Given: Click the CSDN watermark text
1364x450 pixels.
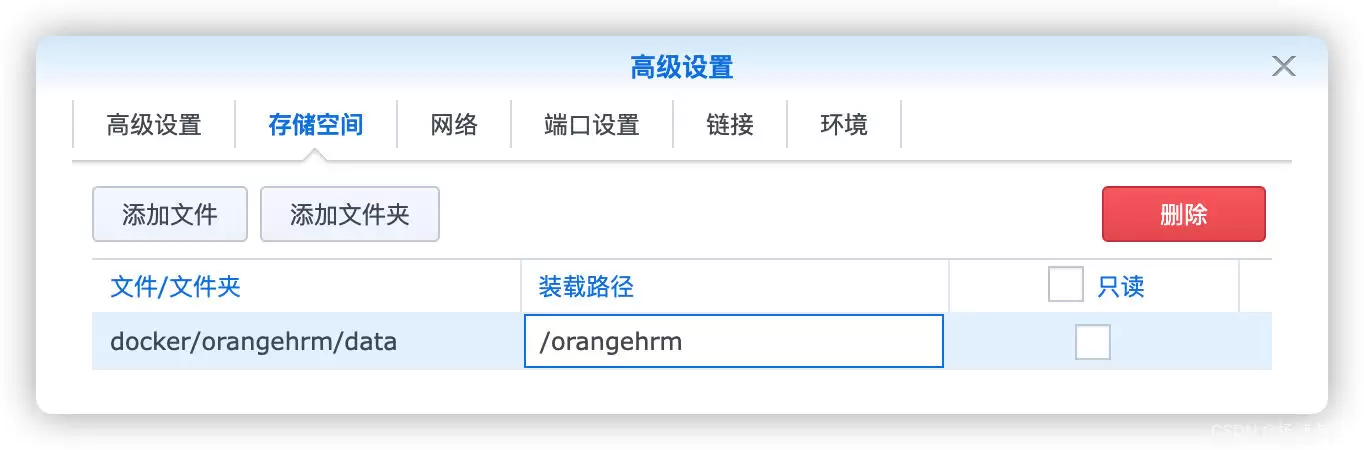Looking at the screenshot, I should coord(1270,432).
